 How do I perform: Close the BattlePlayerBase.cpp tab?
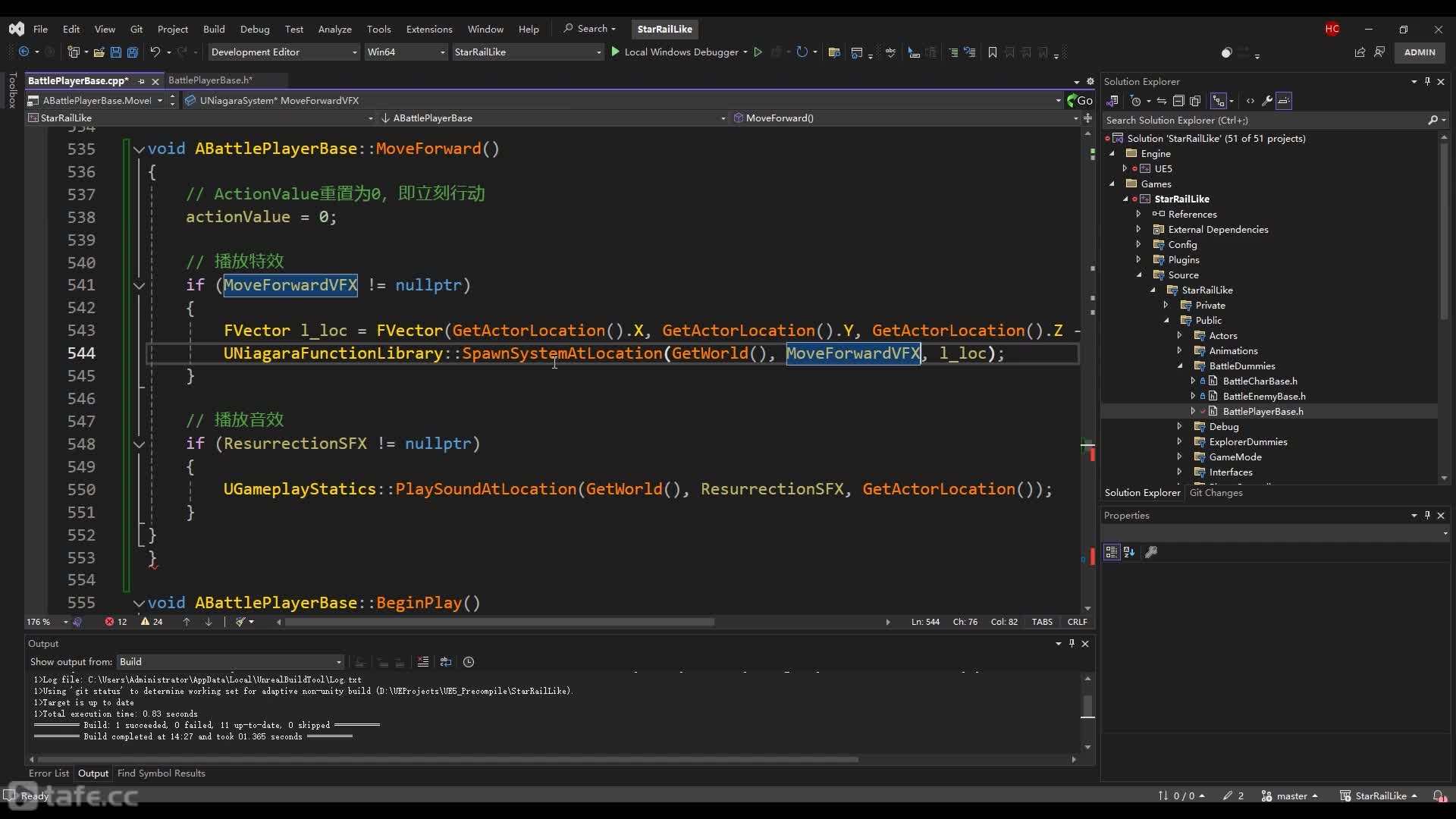[x=155, y=80]
